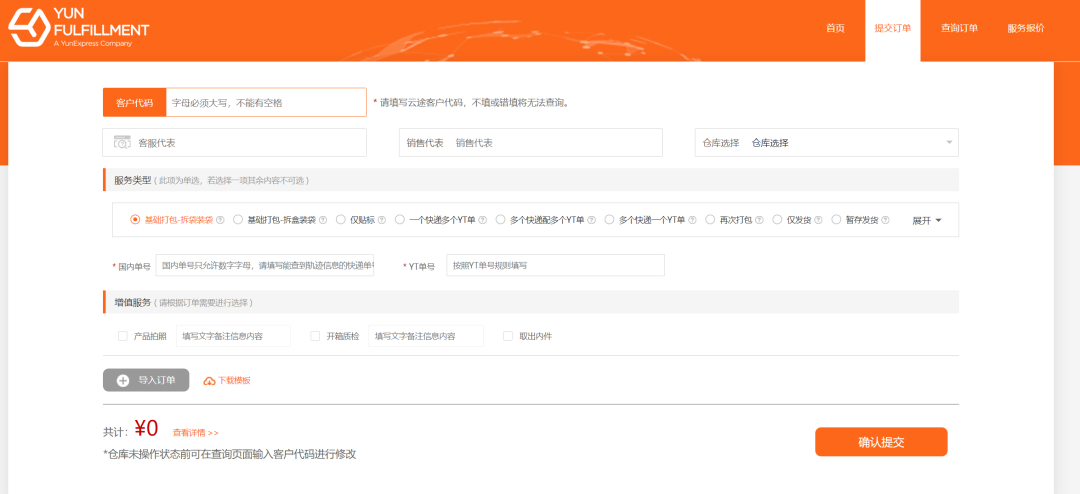1080x494 pixels.
Task: Click the Yun Fulfillment logo
Action: [79, 28]
